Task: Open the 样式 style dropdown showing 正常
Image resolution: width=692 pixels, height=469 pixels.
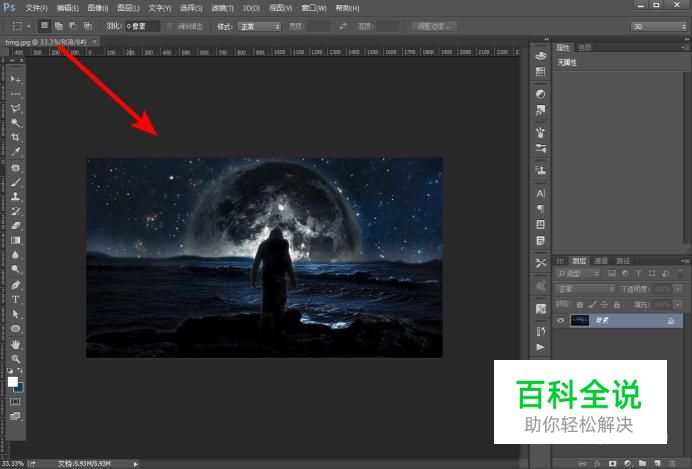Action: (259, 26)
